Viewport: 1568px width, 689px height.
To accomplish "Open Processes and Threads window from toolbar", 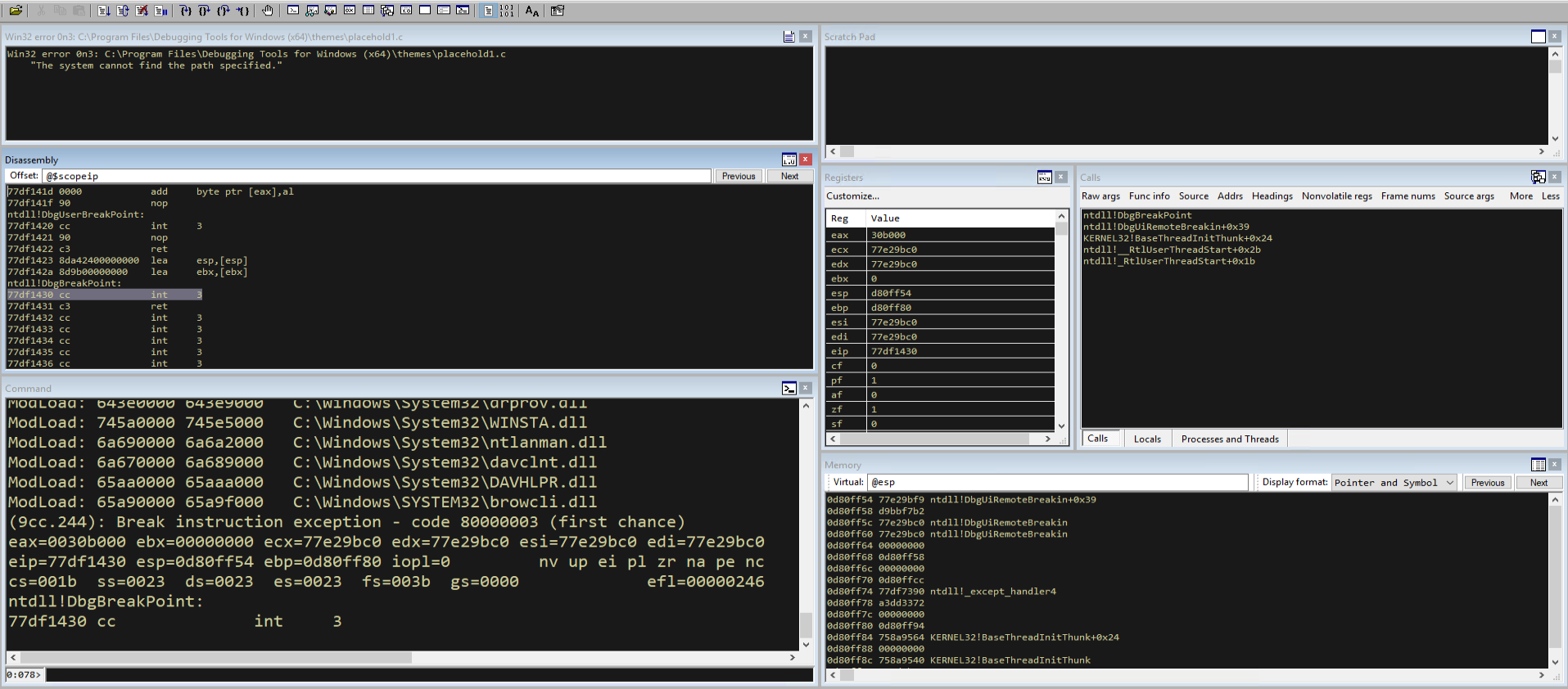I will (x=444, y=11).
